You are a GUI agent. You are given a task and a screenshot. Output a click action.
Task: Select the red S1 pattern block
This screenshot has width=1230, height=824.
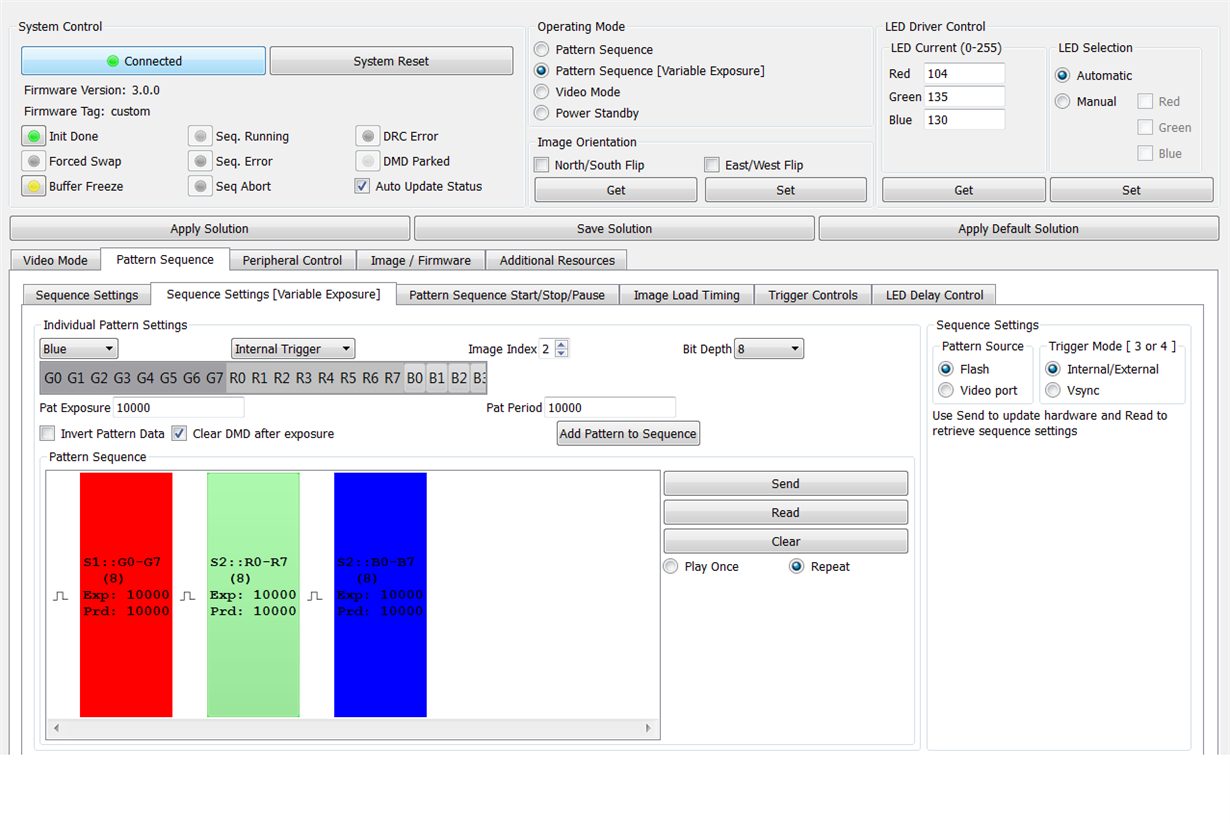126,595
